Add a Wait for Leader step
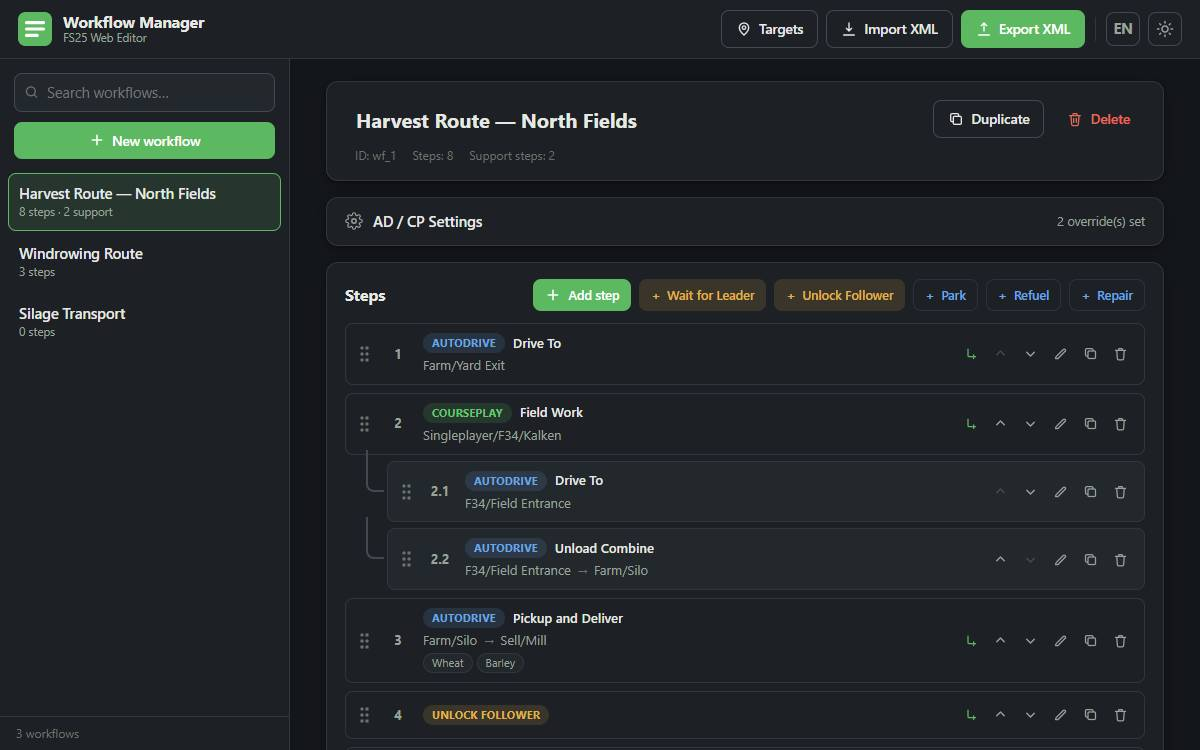 (x=703, y=295)
